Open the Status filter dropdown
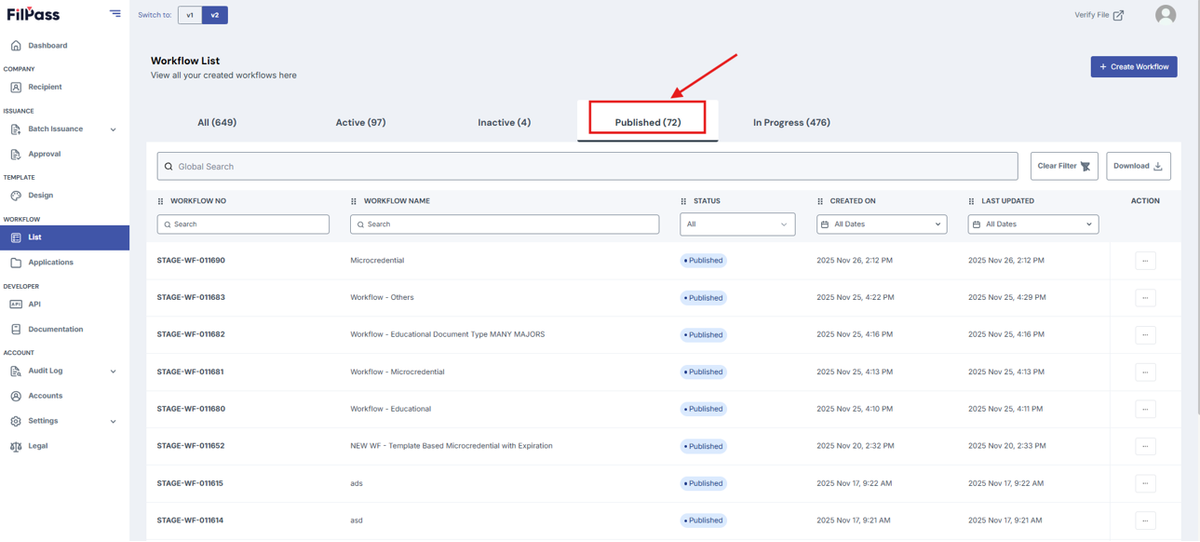 point(738,225)
